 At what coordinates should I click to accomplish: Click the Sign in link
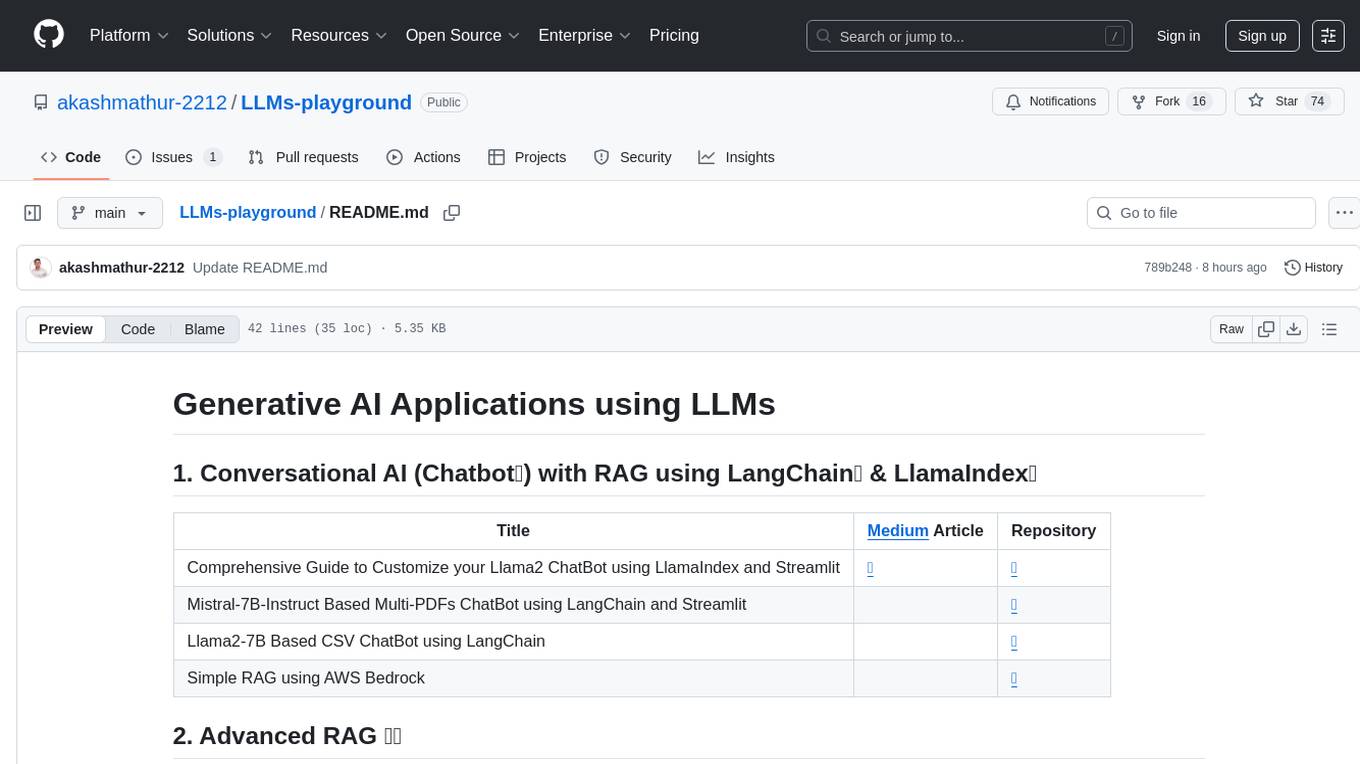coord(1178,36)
